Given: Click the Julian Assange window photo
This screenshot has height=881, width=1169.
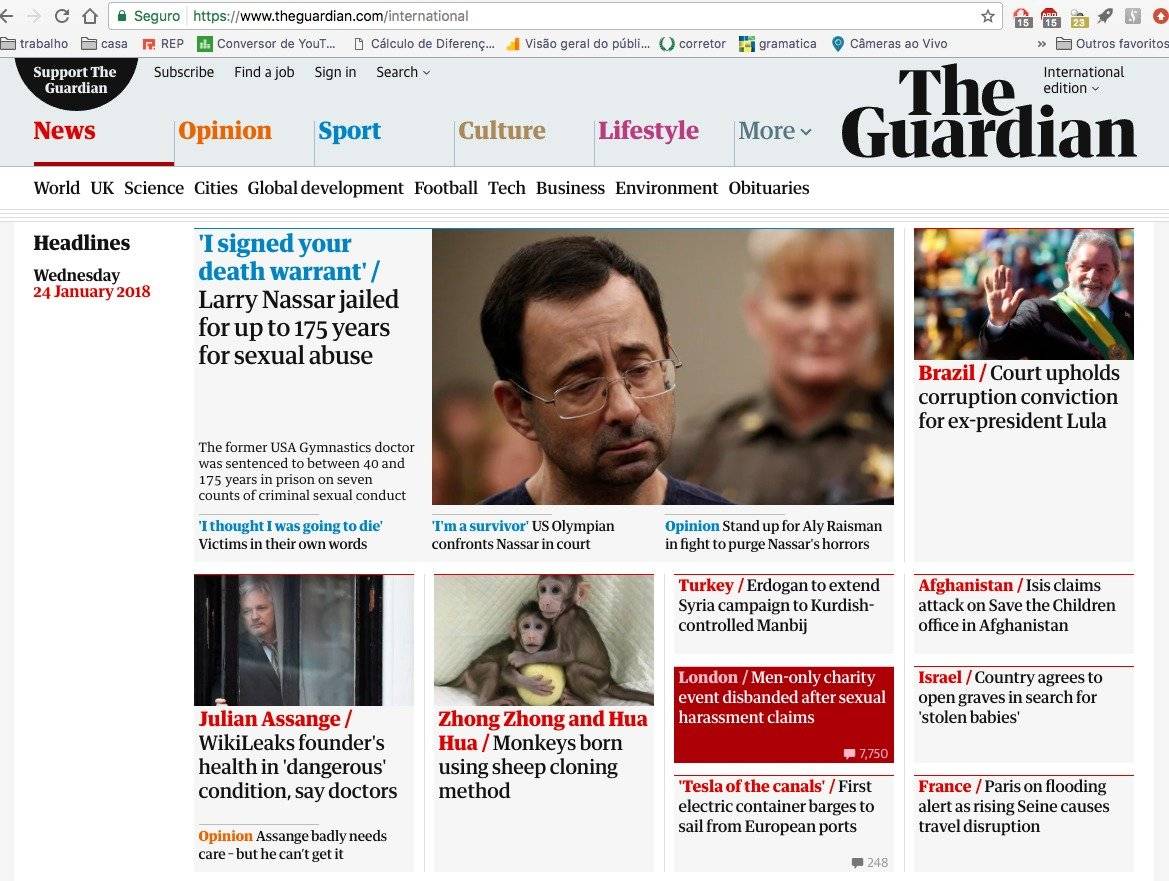Looking at the screenshot, I should (x=303, y=640).
